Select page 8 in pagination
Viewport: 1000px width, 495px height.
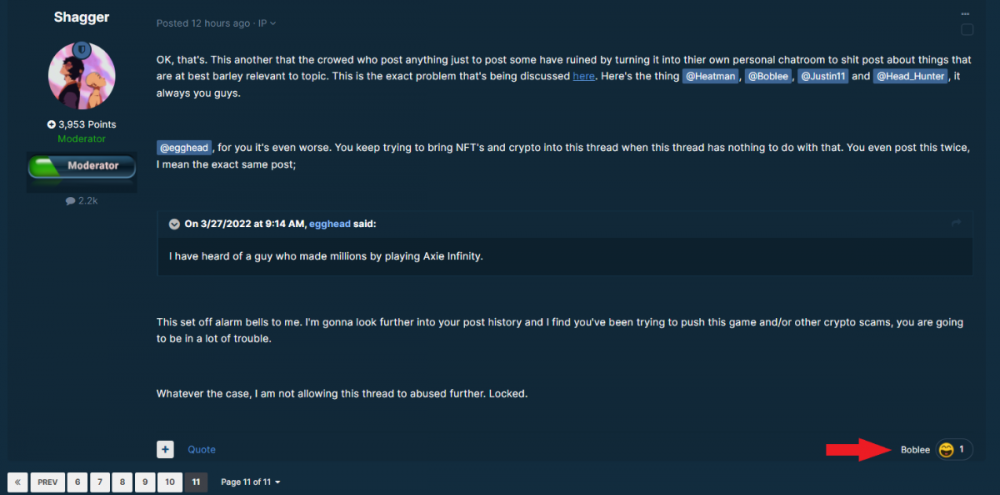tap(122, 482)
